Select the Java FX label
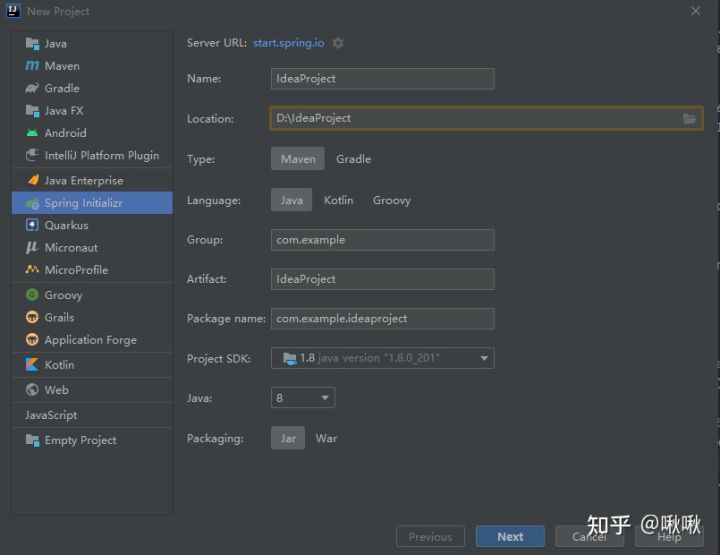The image size is (720, 555). pyautogui.click(x=64, y=111)
